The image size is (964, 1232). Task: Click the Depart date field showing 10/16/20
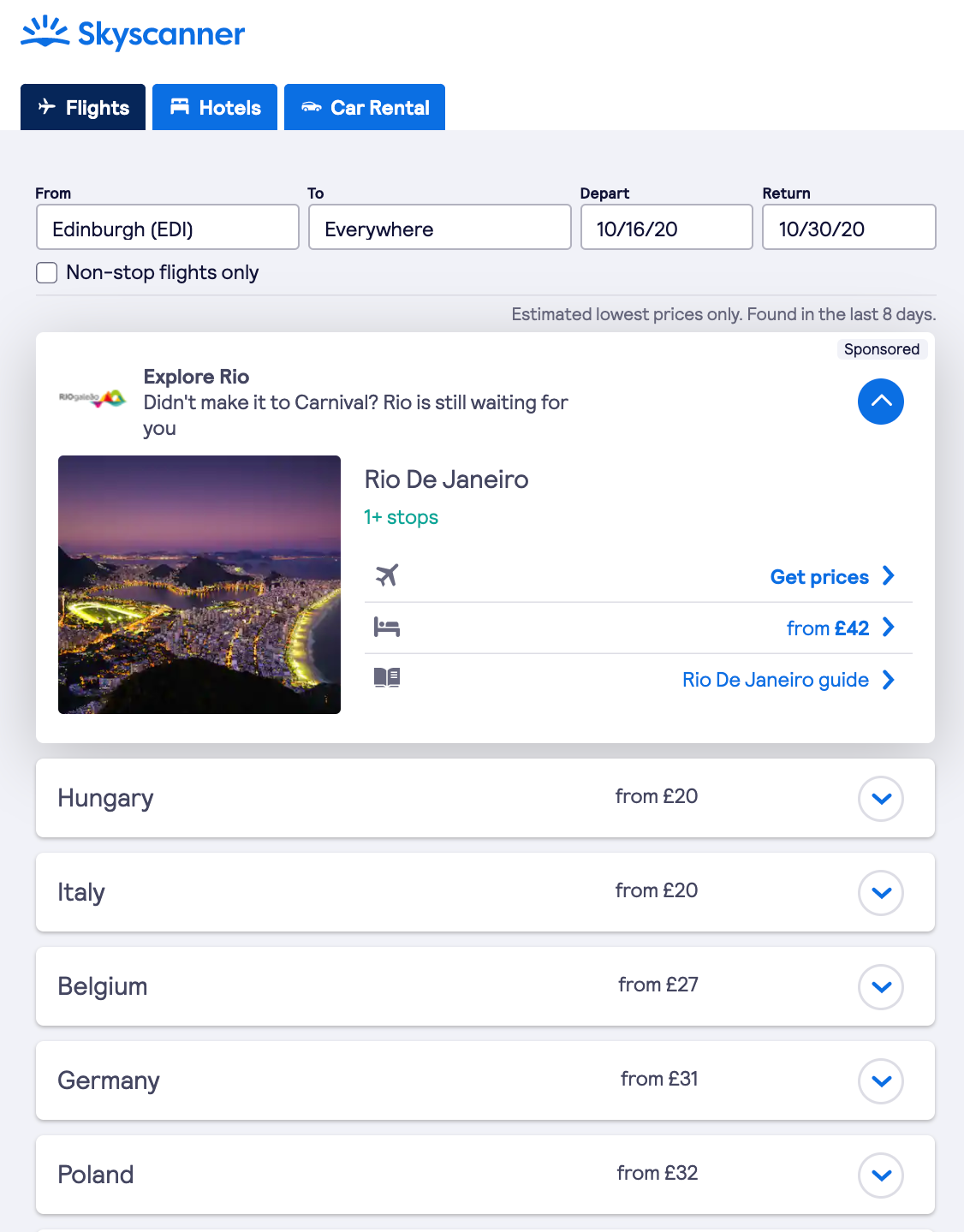[666, 227]
